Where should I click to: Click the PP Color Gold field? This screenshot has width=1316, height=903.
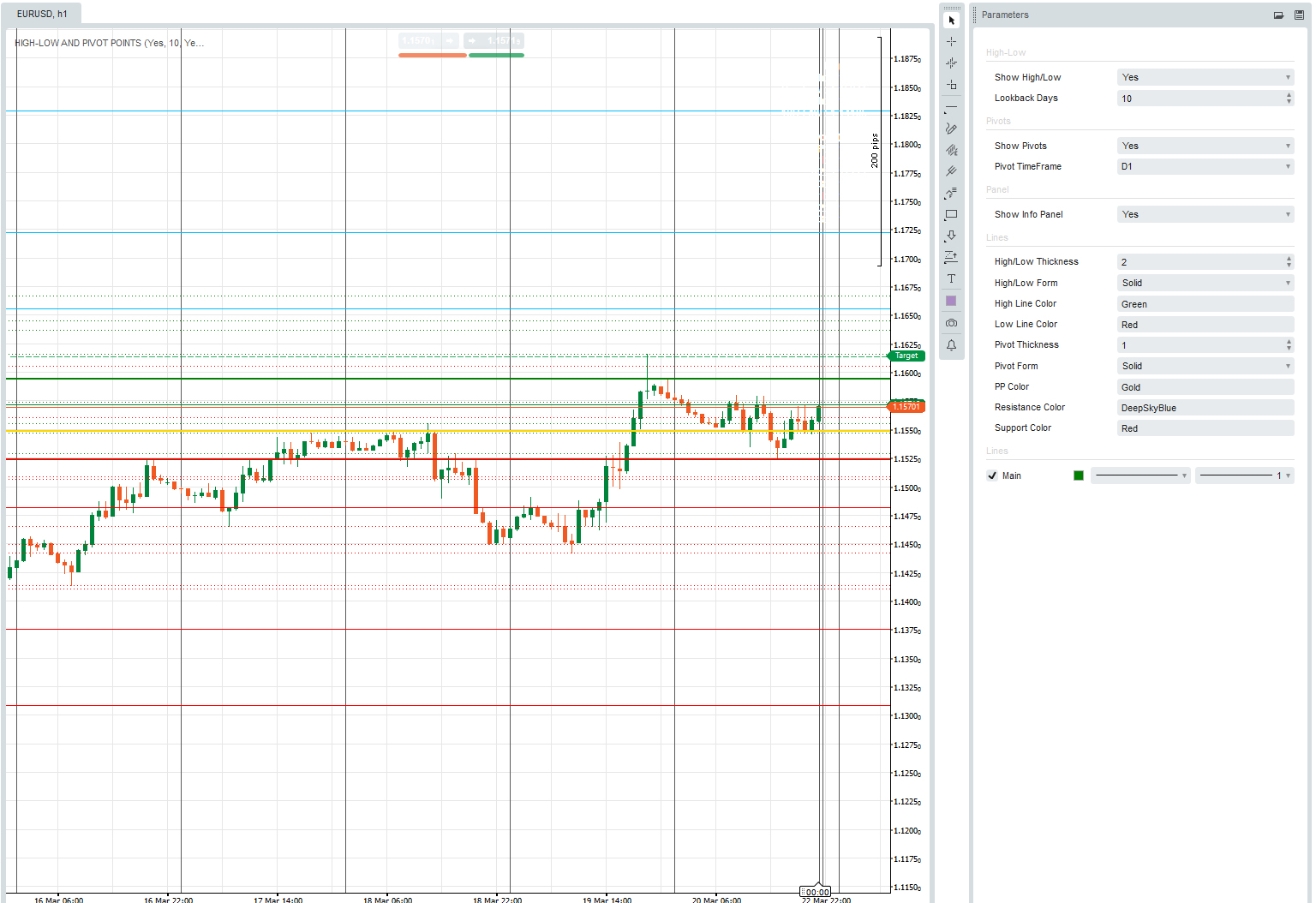1205,386
